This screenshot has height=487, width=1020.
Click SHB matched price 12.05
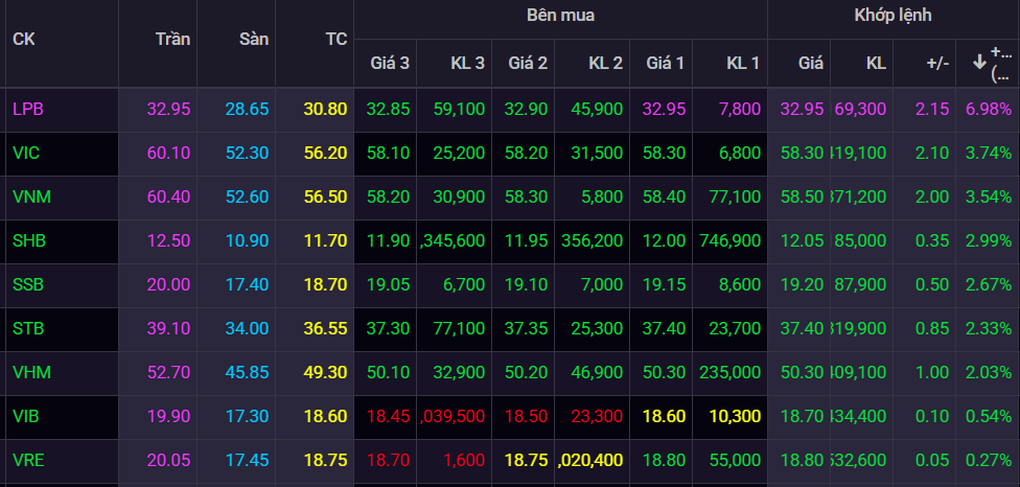(802, 241)
